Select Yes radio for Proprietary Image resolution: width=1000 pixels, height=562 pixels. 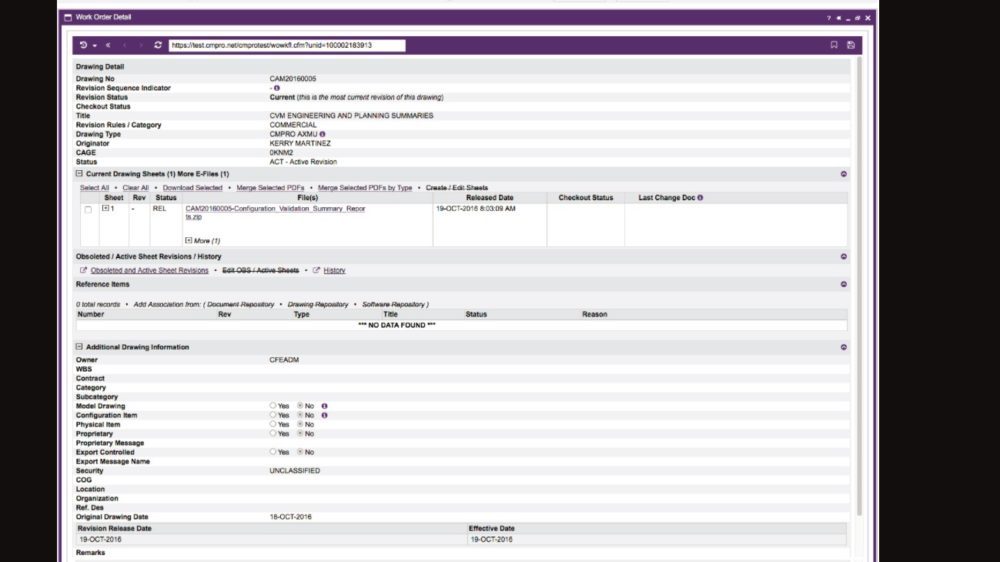click(273, 434)
